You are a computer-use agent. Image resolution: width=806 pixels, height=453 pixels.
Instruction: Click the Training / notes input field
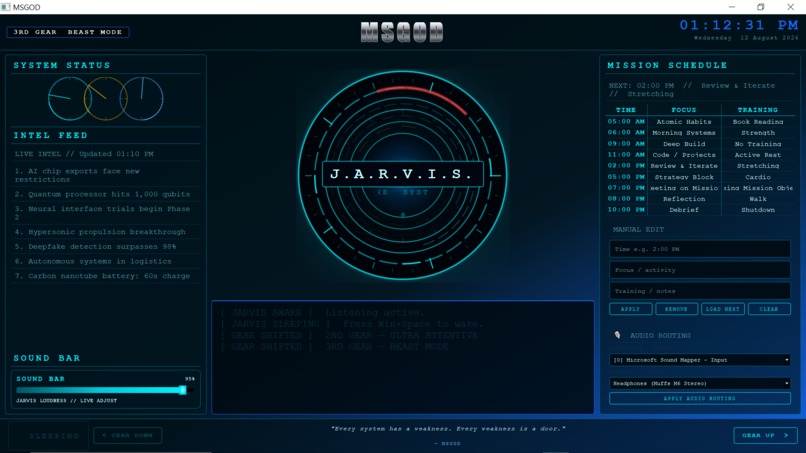(700, 291)
